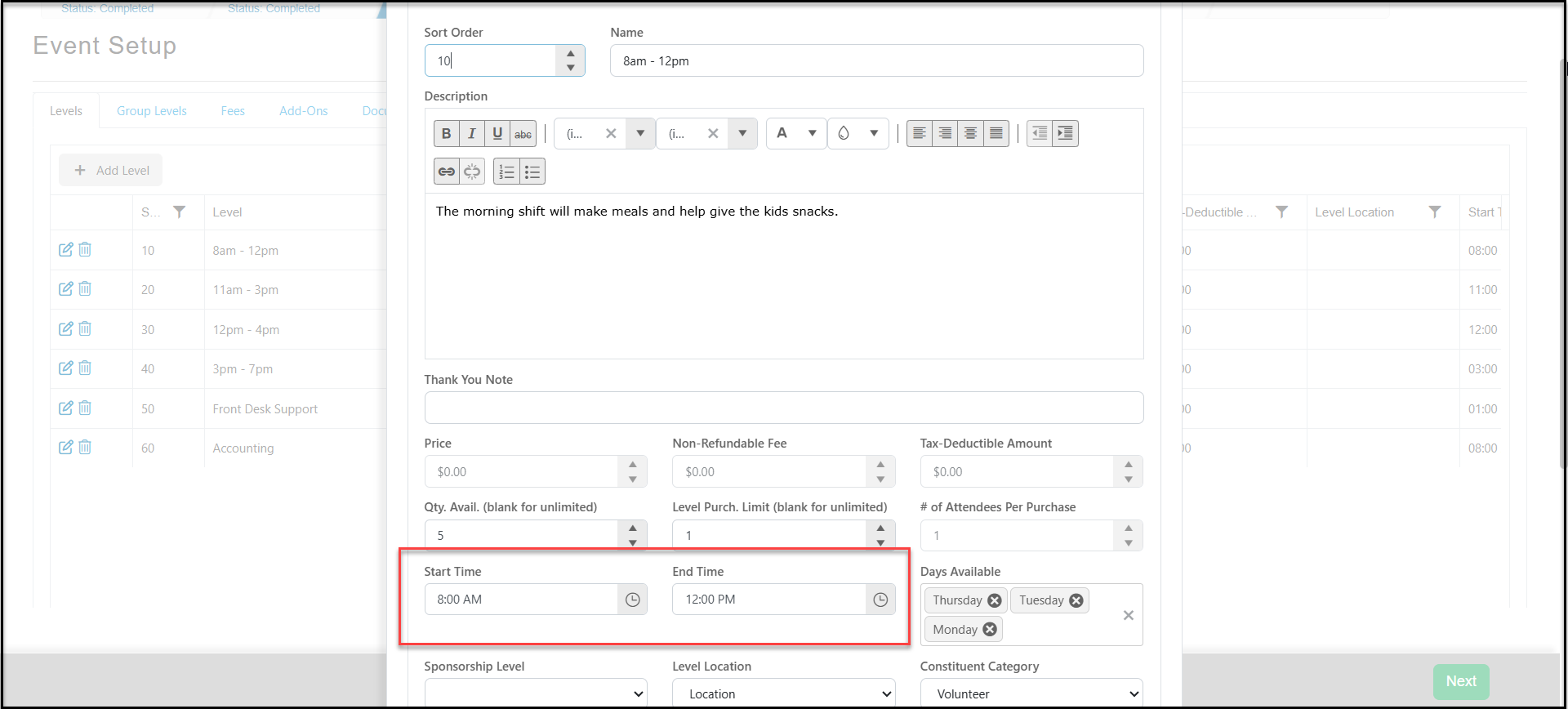
Task: Open the Constituent Category dropdown
Action: pos(1031,693)
